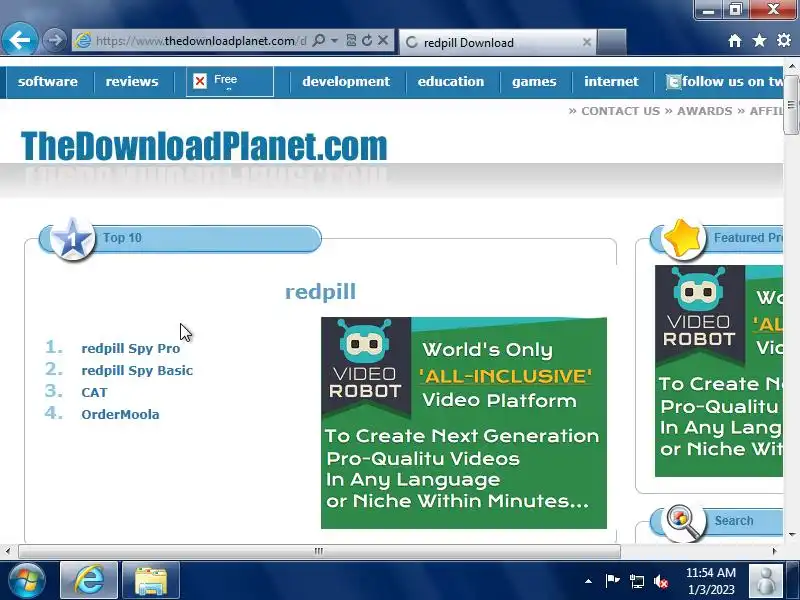Open the internet menu item

pyautogui.click(x=611, y=82)
